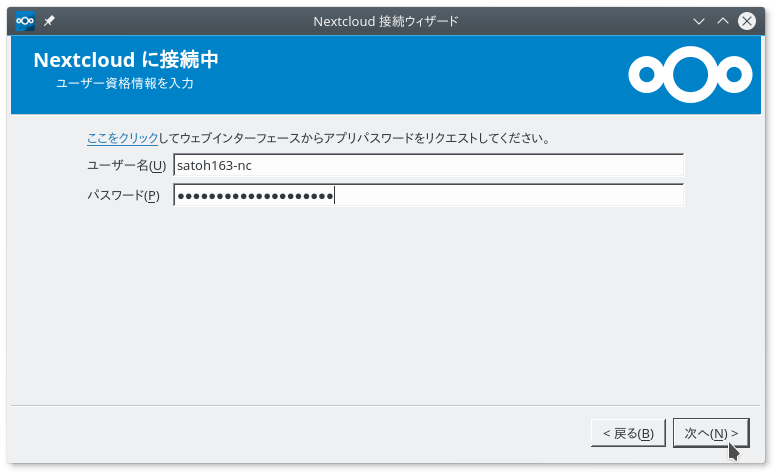This screenshot has height=476, width=778.
Task: Click the ユーザー資格情報を入力 subtitle
Action: [125, 83]
